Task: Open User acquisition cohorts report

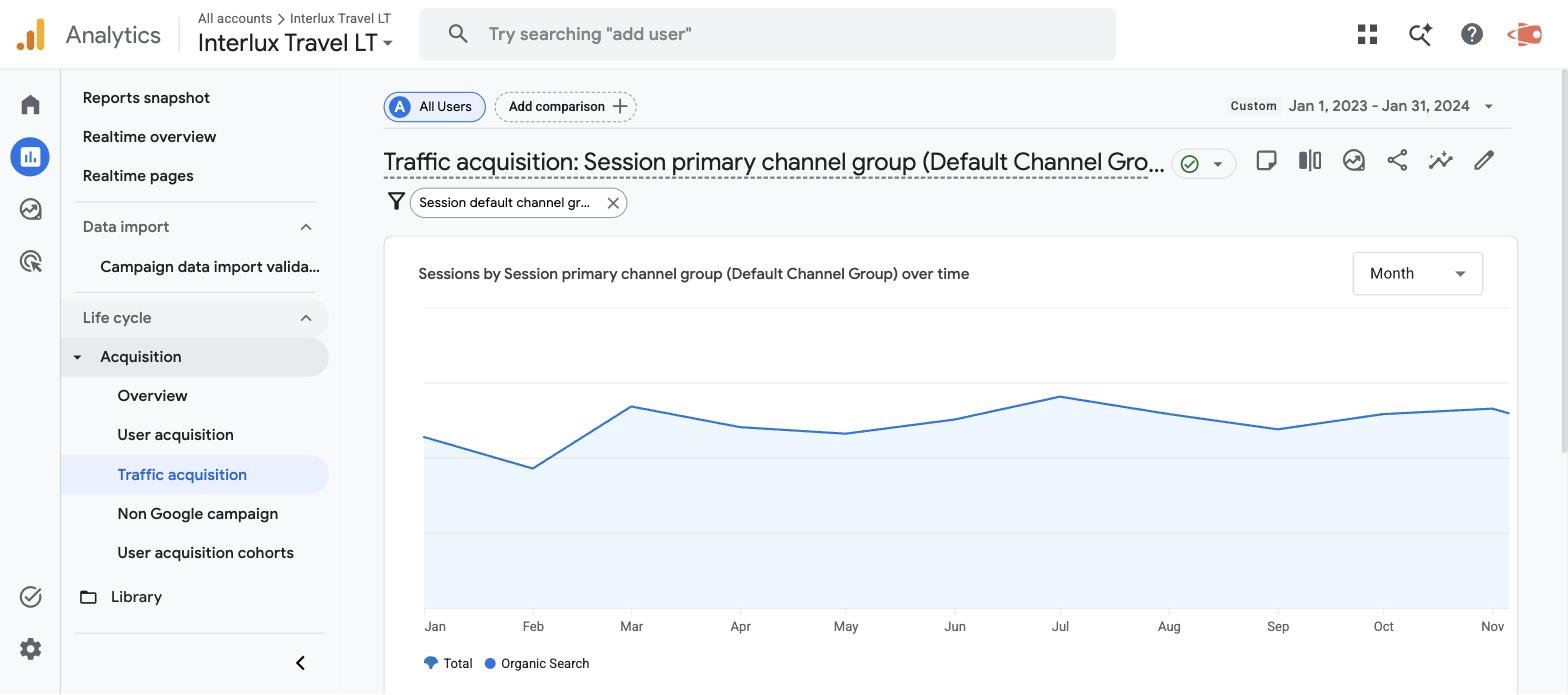Action: pos(205,553)
